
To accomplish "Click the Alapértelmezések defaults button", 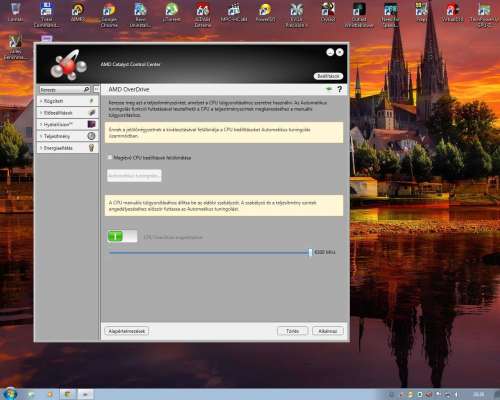I will (127, 331).
